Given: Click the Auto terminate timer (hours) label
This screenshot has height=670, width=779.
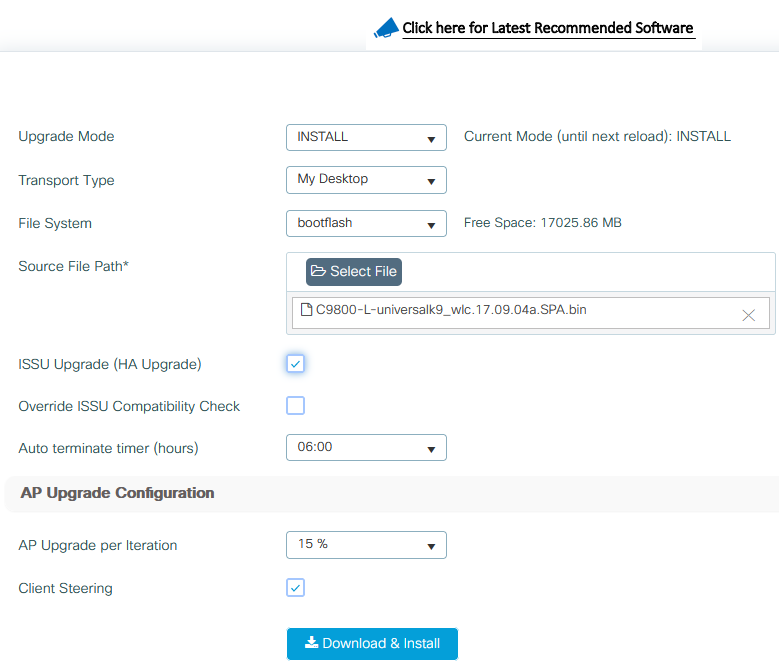Looking at the screenshot, I should click(108, 448).
